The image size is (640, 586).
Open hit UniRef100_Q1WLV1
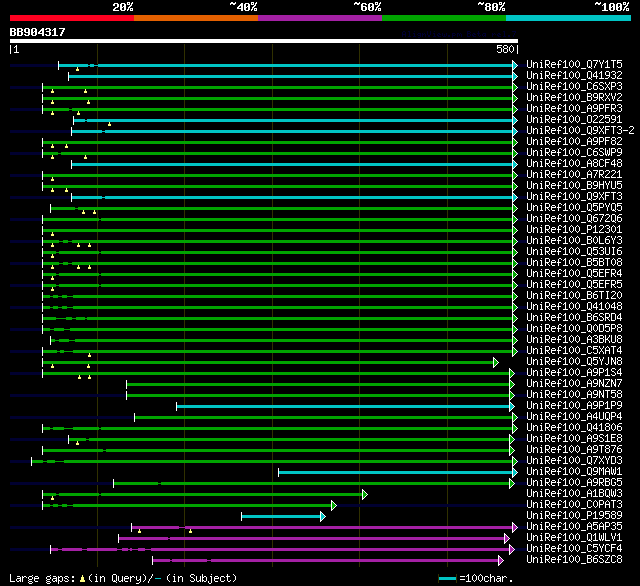[574, 538]
